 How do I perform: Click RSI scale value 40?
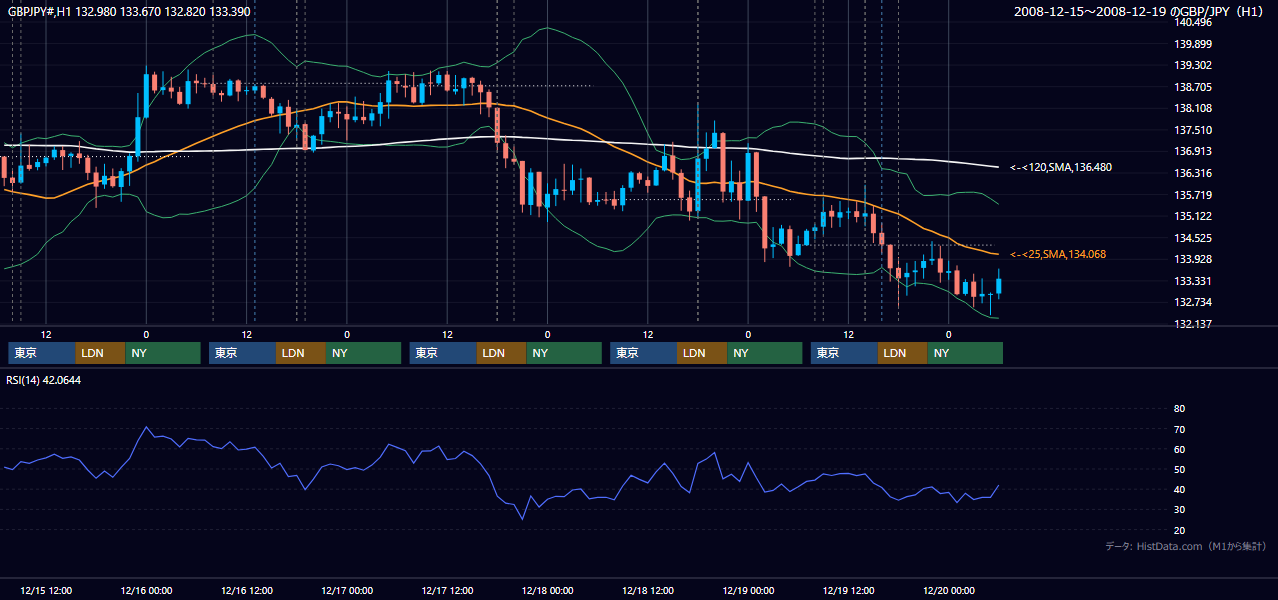pyautogui.click(x=1179, y=489)
